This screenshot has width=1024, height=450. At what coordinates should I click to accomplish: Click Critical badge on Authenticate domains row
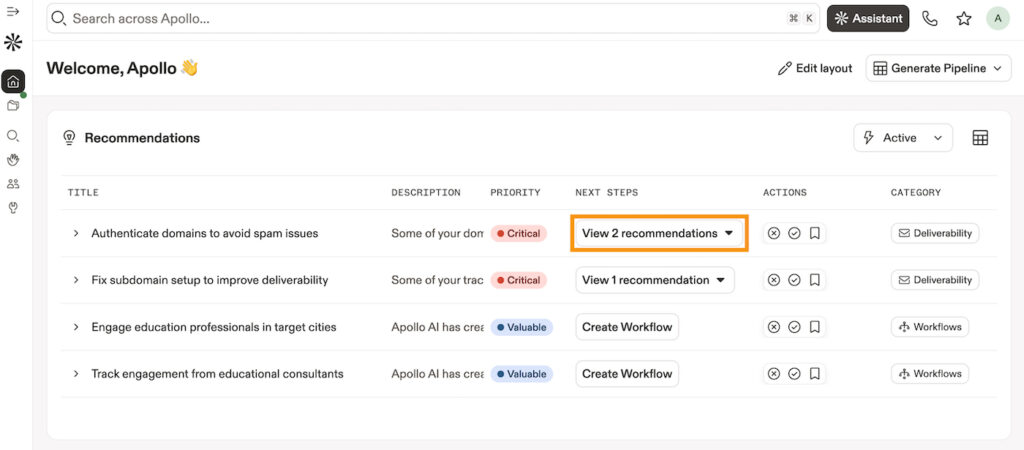coord(519,233)
